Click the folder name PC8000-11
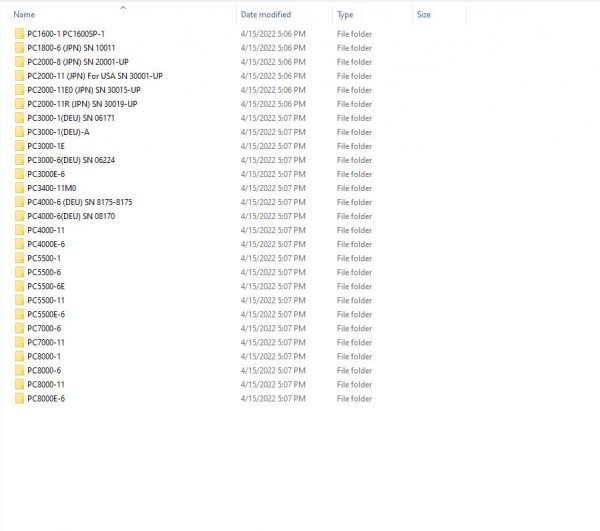The height and width of the screenshot is (531, 600). [x=46, y=384]
